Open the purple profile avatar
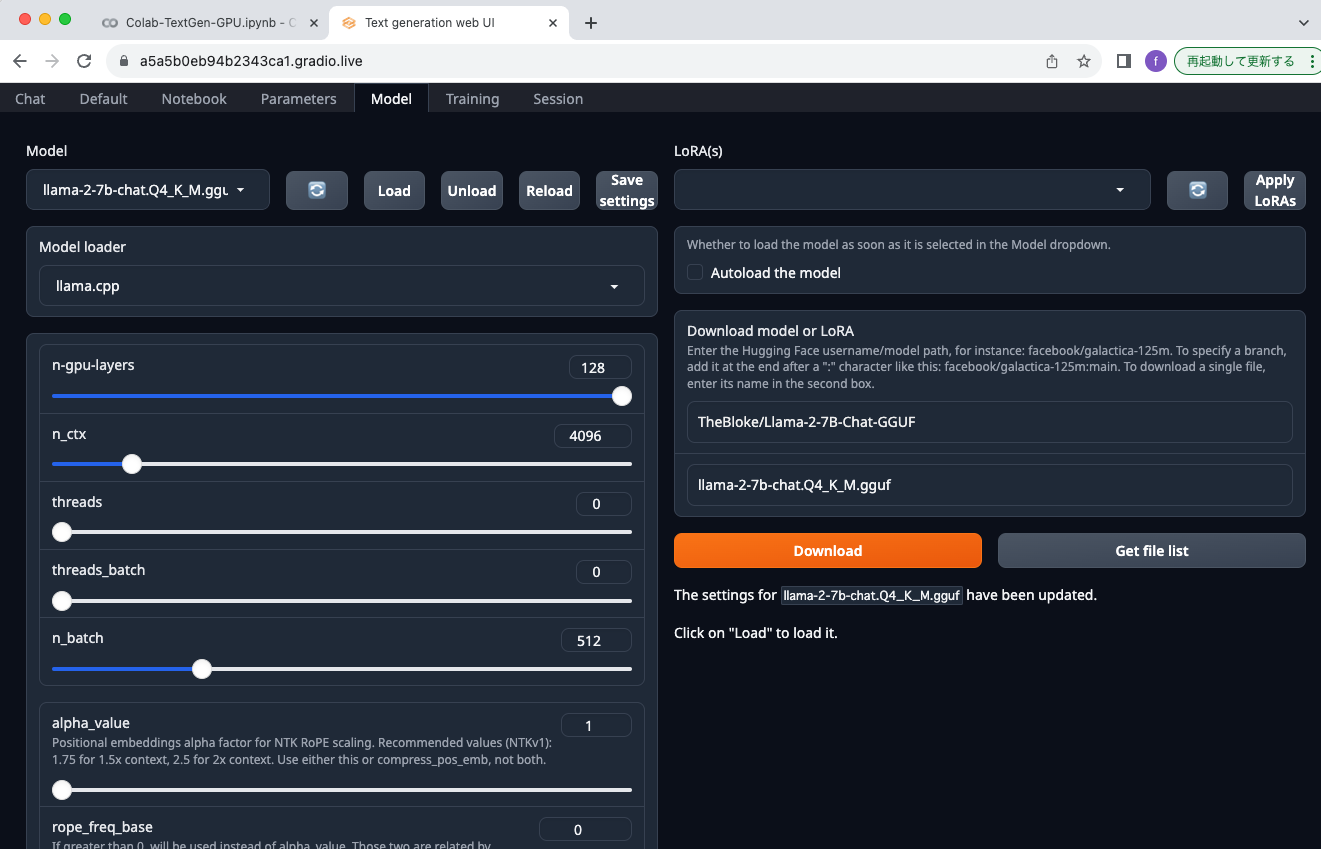 point(1156,61)
